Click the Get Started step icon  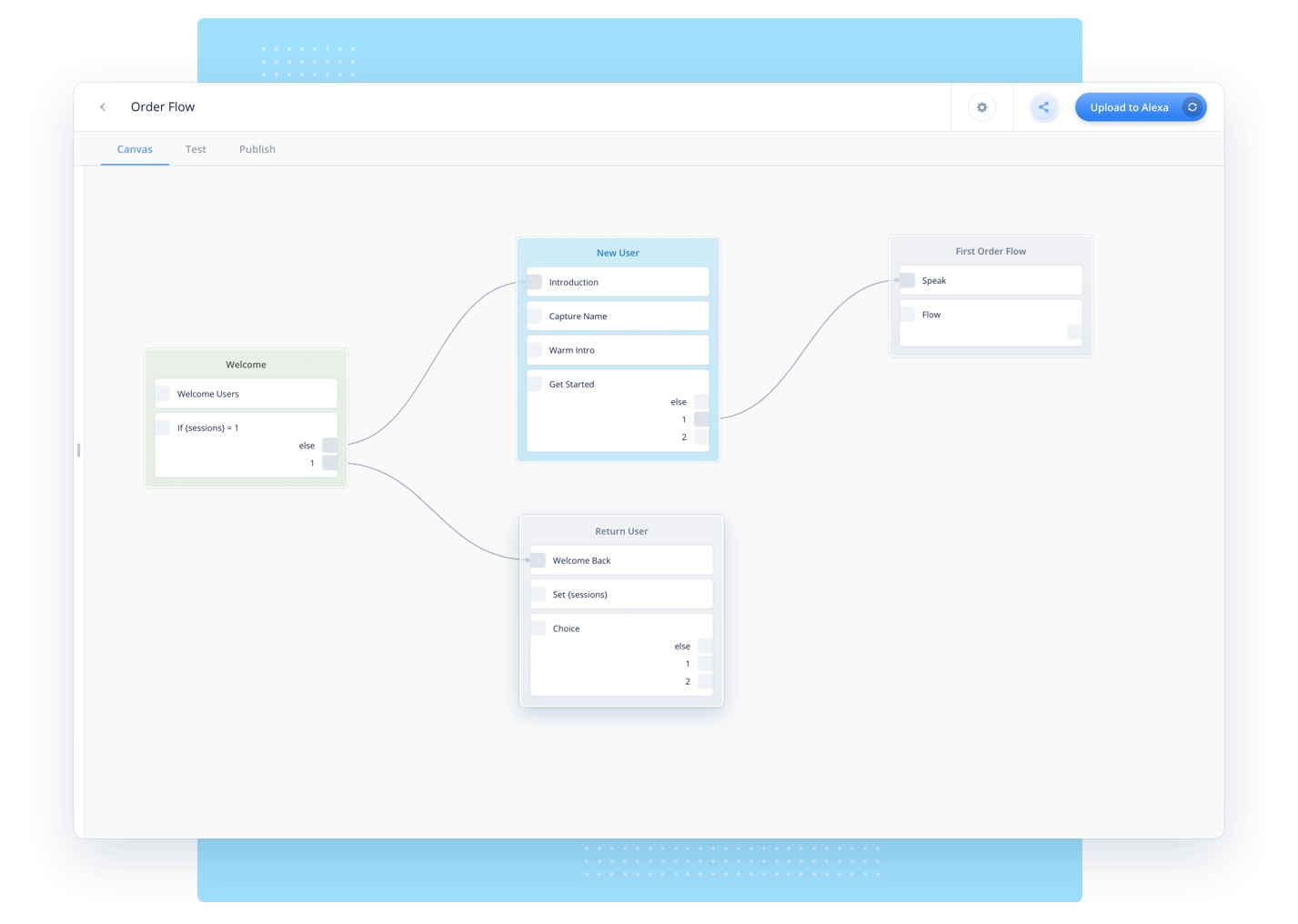click(534, 384)
